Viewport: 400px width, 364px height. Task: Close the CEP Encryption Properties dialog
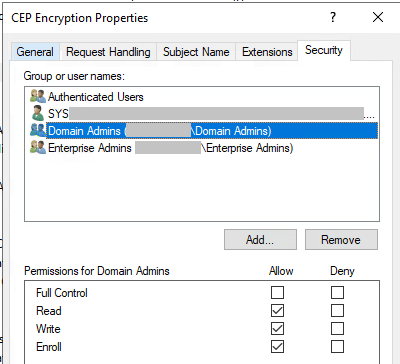click(378, 17)
